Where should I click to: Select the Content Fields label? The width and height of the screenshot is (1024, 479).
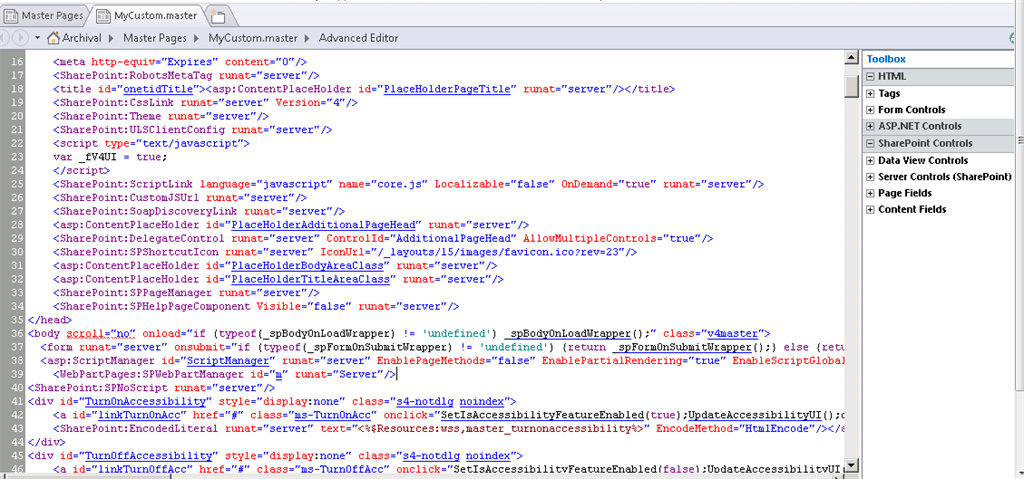[x=912, y=209]
